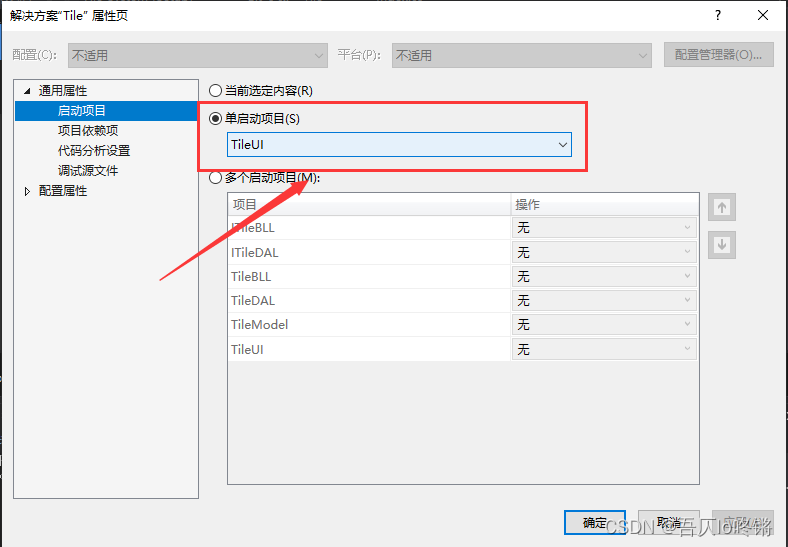Select 代码分析设置 in the tree
Viewport: 788px width, 547px height.
point(94,151)
